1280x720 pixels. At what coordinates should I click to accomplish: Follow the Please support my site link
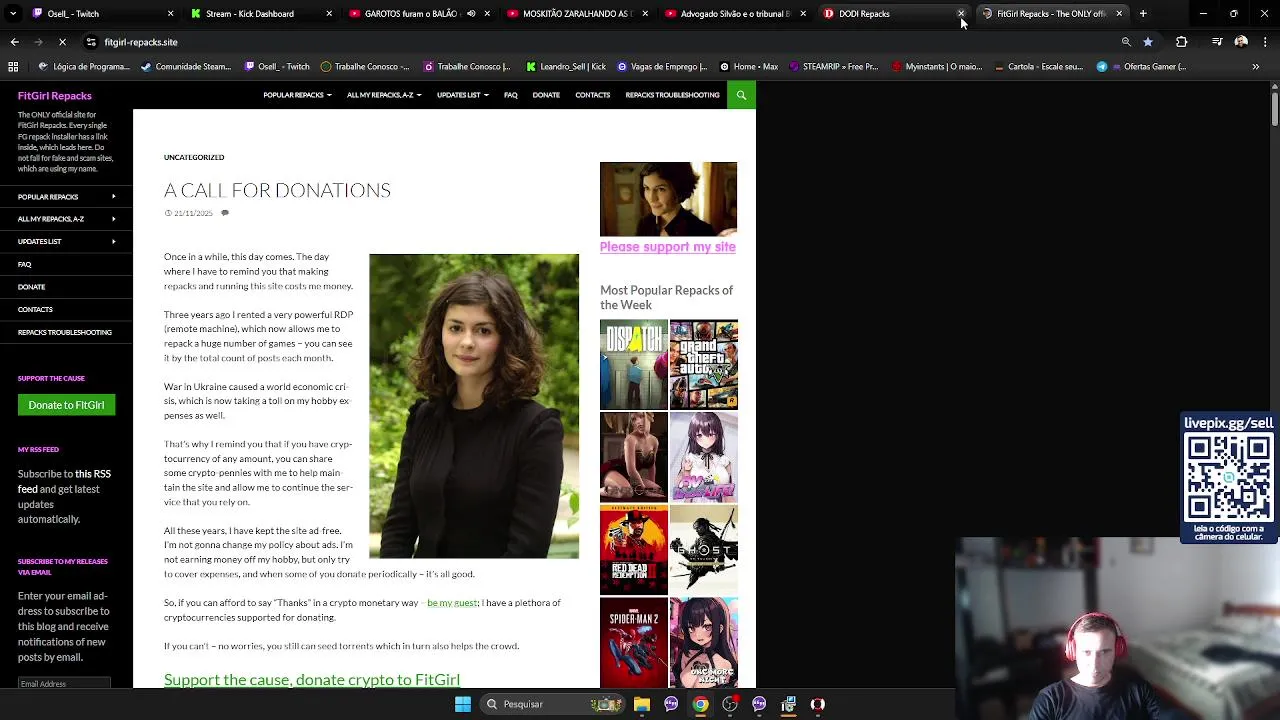[x=667, y=247]
